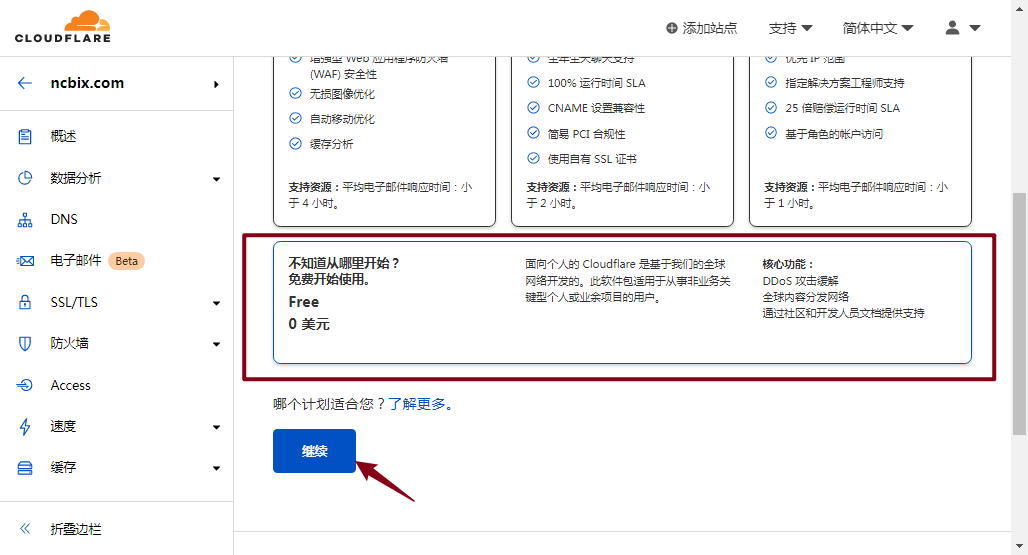Open the 支持 dropdown menu
The image size is (1028, 555).
tap(790, 28)
